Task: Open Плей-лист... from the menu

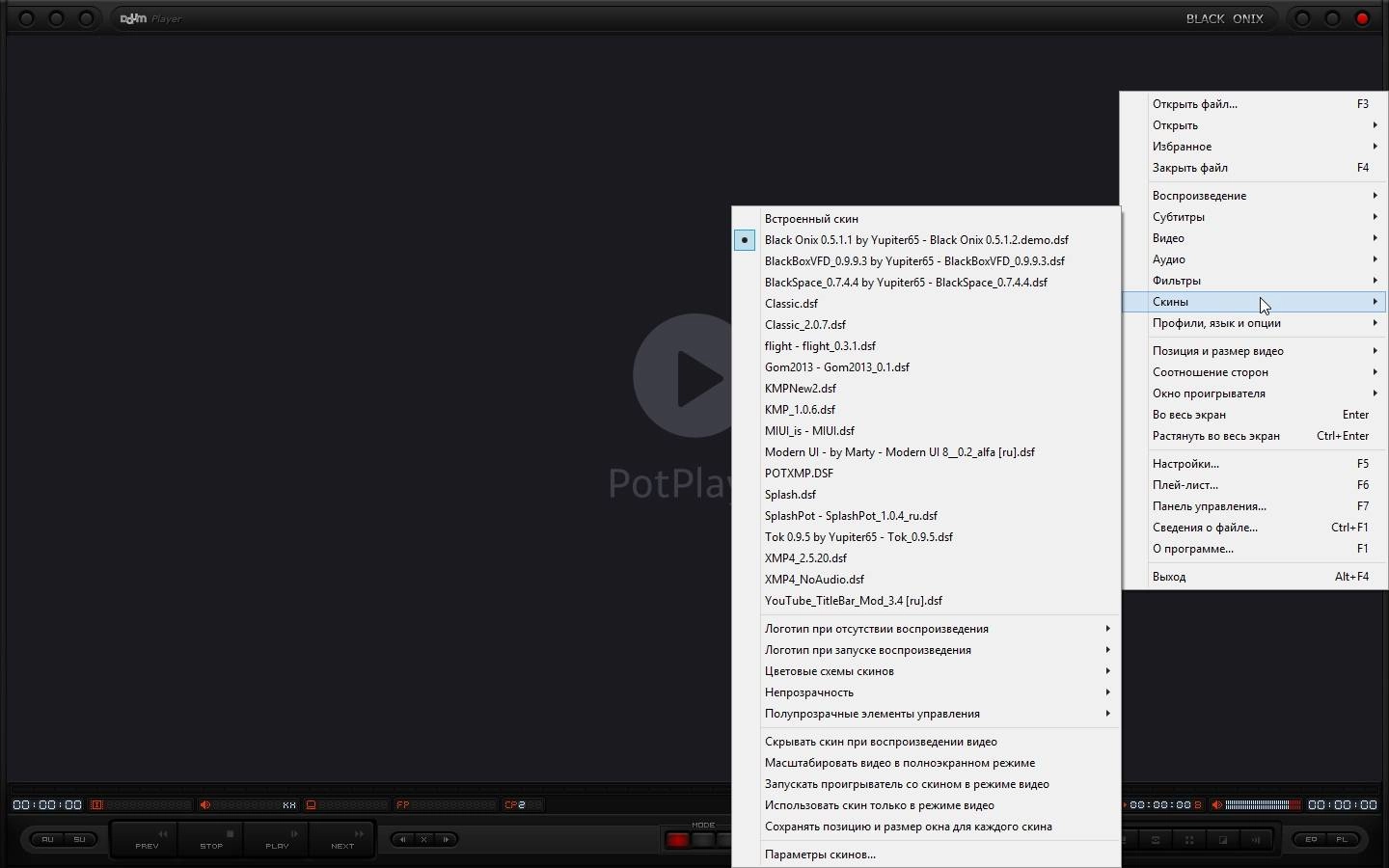Action: coord(1254,485)
